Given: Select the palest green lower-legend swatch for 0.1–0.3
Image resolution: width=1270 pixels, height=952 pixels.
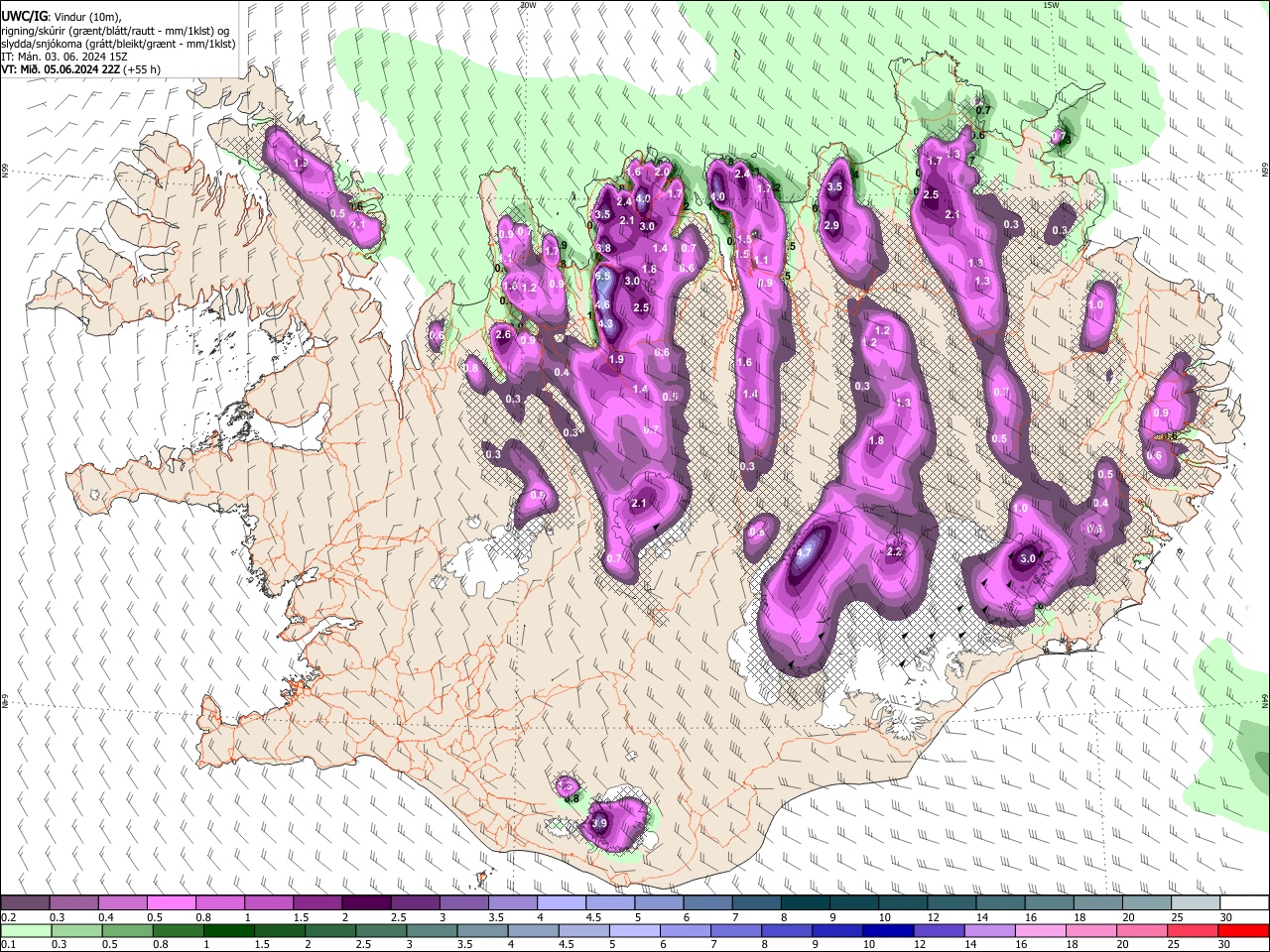Looking at the screenshot, I should (25, 930).
